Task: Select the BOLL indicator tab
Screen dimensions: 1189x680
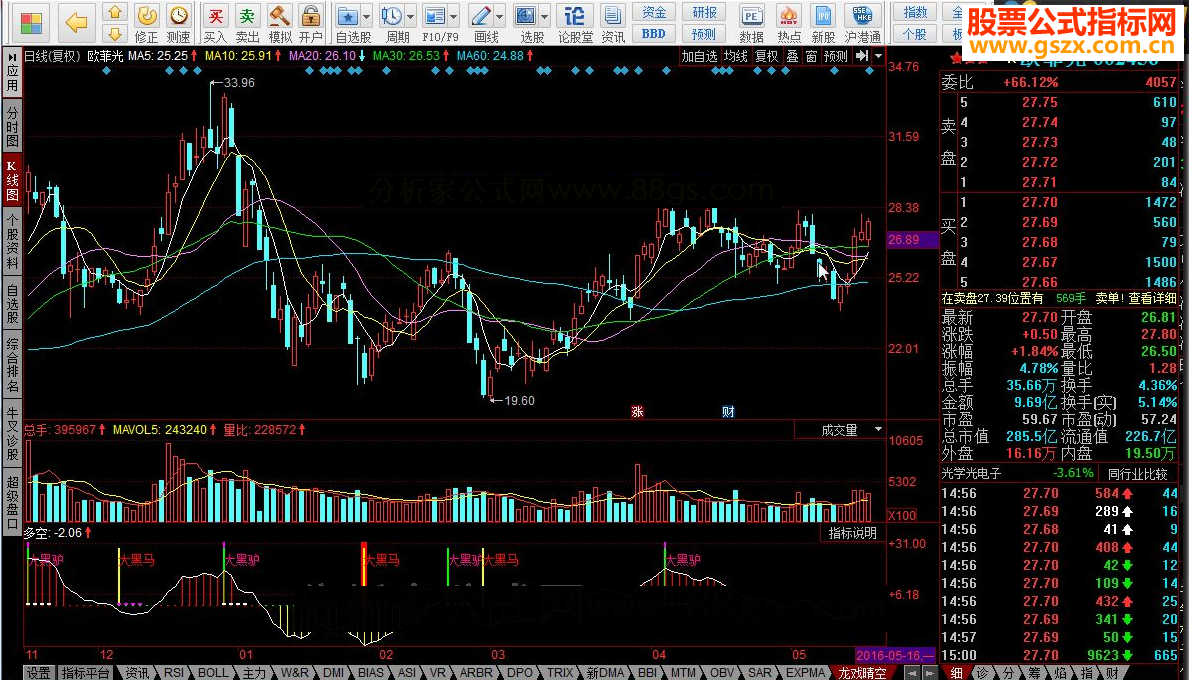Action: coord(213,672)
